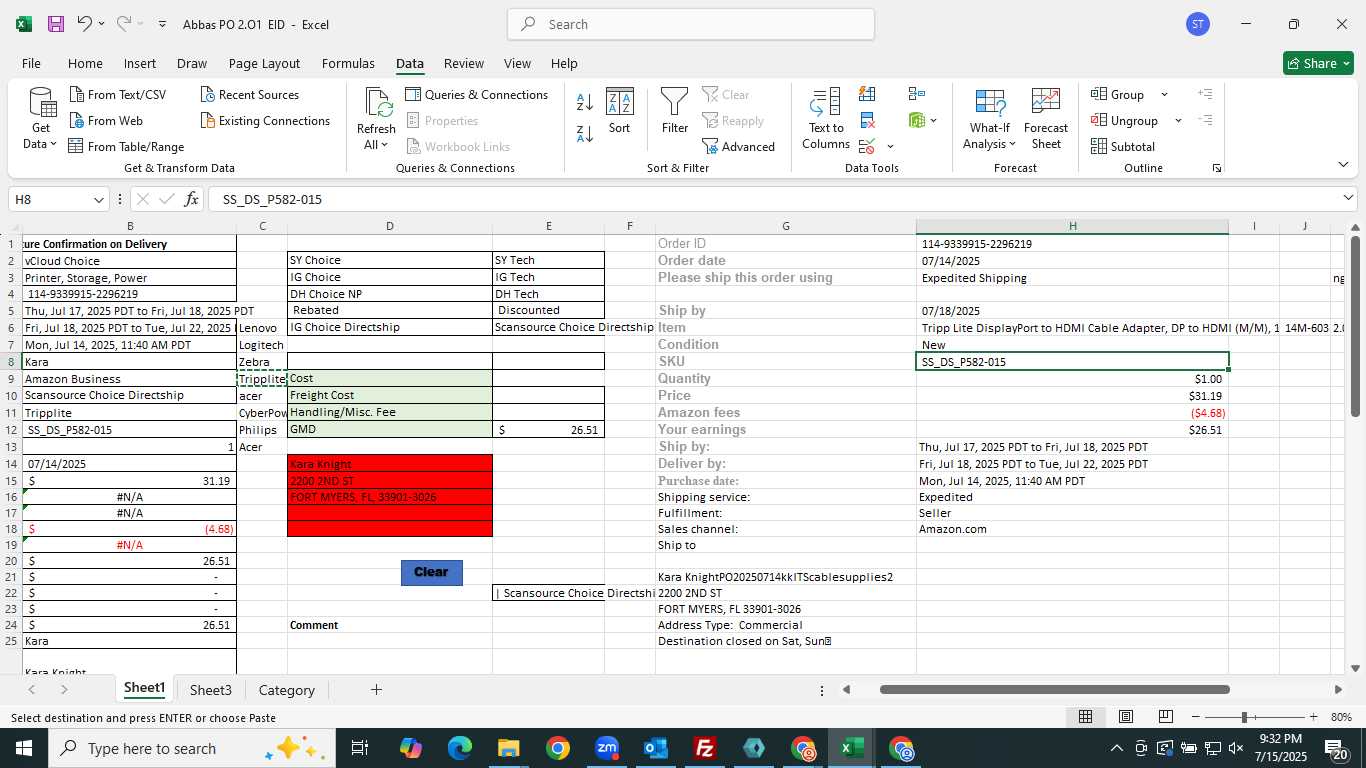This screenshot has height=768, width=1366.
Task: Click the green Data Model icon
Action: point(917,121)
